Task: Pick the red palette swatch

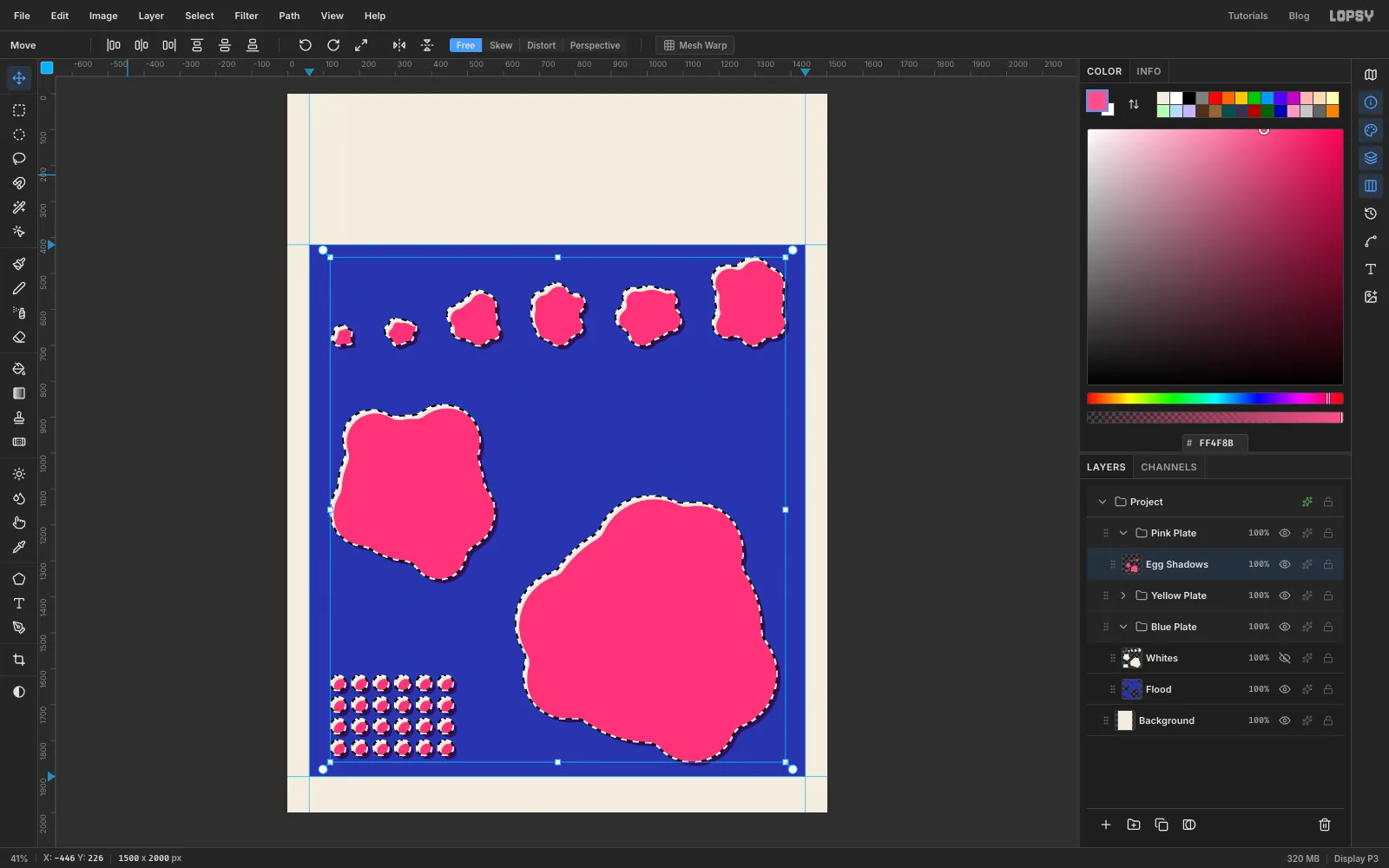Action: point(1215,98)
